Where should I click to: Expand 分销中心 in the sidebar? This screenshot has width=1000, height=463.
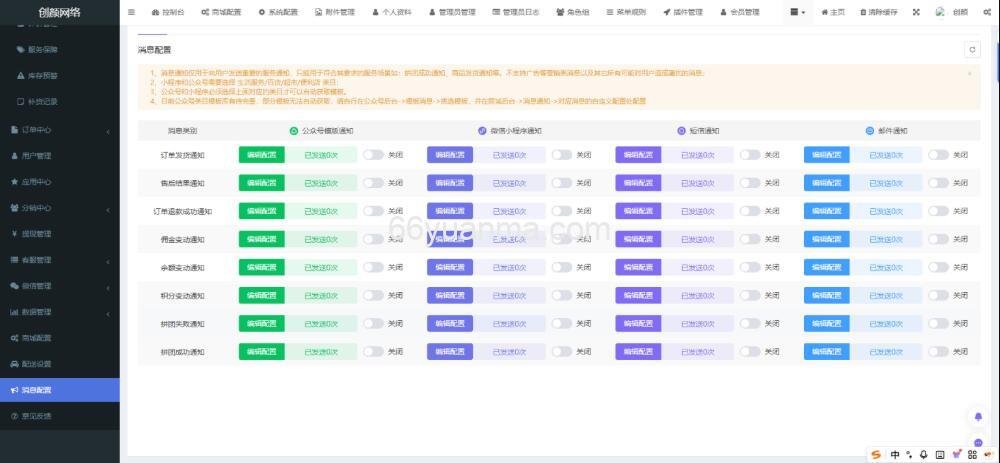click(59, 208)
